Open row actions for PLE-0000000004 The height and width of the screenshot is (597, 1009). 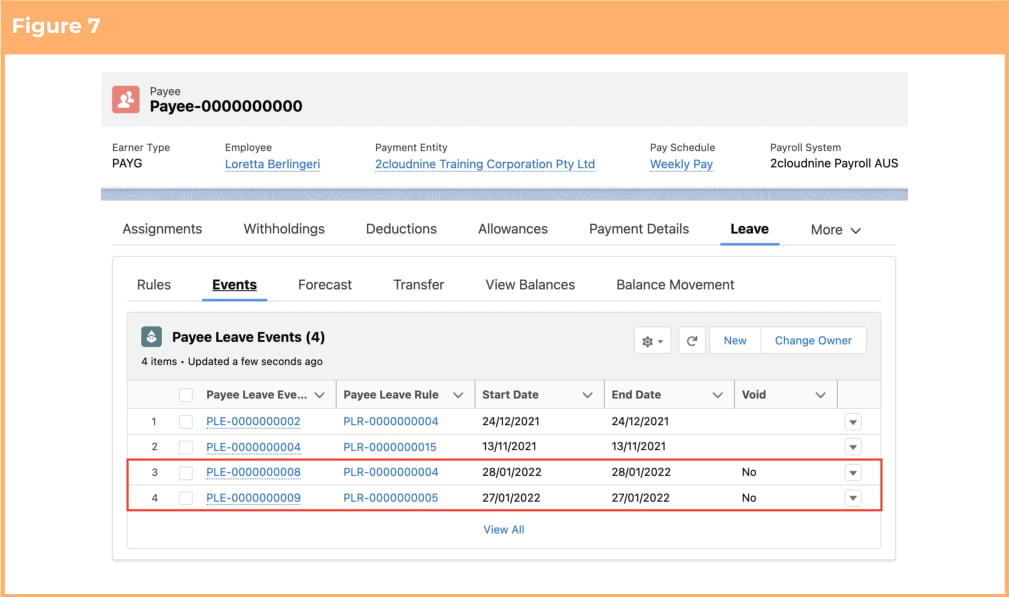tap(853, 447)
